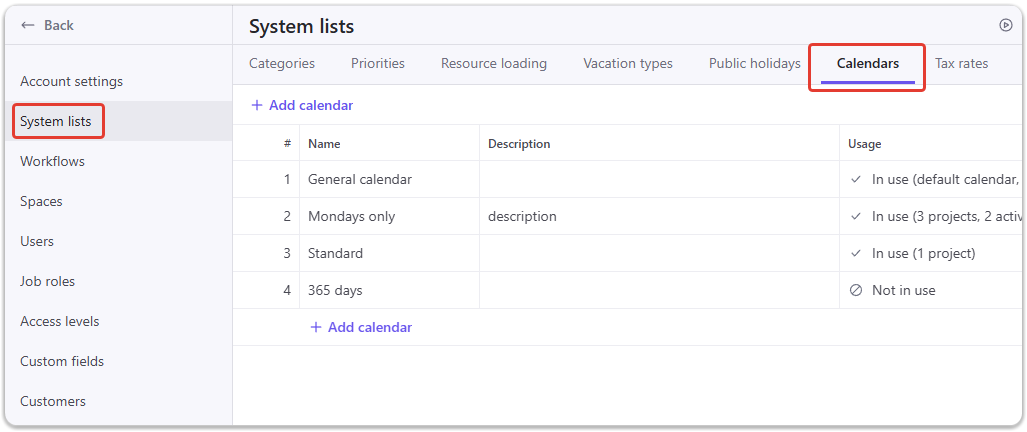
Task: Click empty Description cell of General calendar
Action: tap(659, 179)
